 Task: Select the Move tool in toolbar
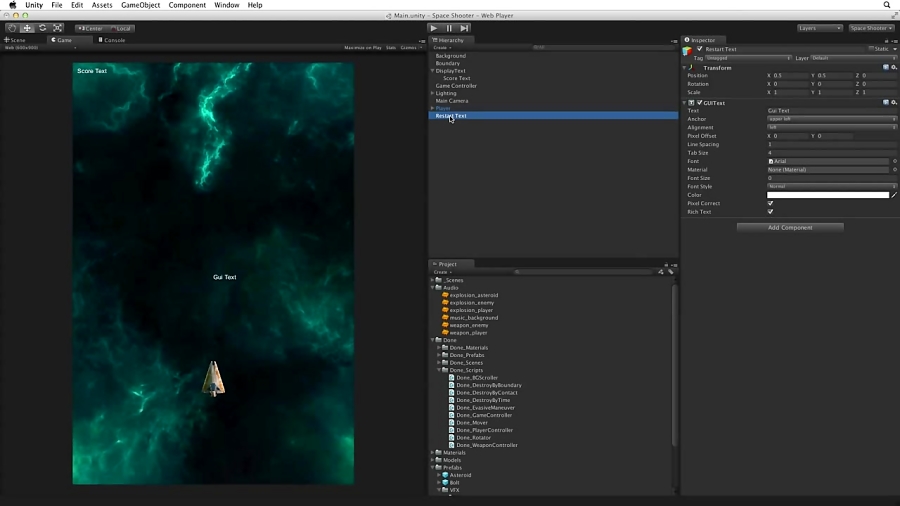tap(27, 28)
